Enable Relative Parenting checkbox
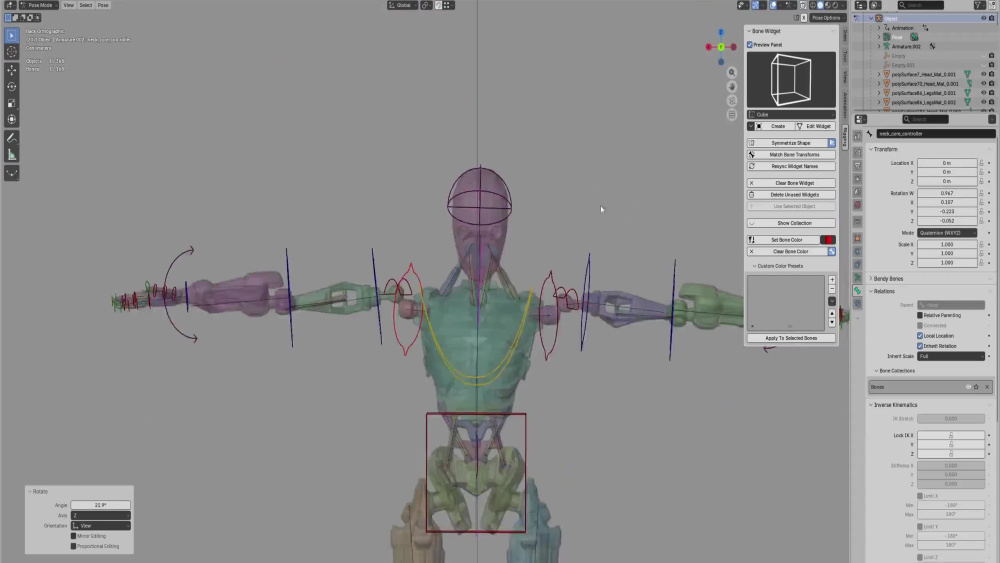 click(x=920, y=315)
